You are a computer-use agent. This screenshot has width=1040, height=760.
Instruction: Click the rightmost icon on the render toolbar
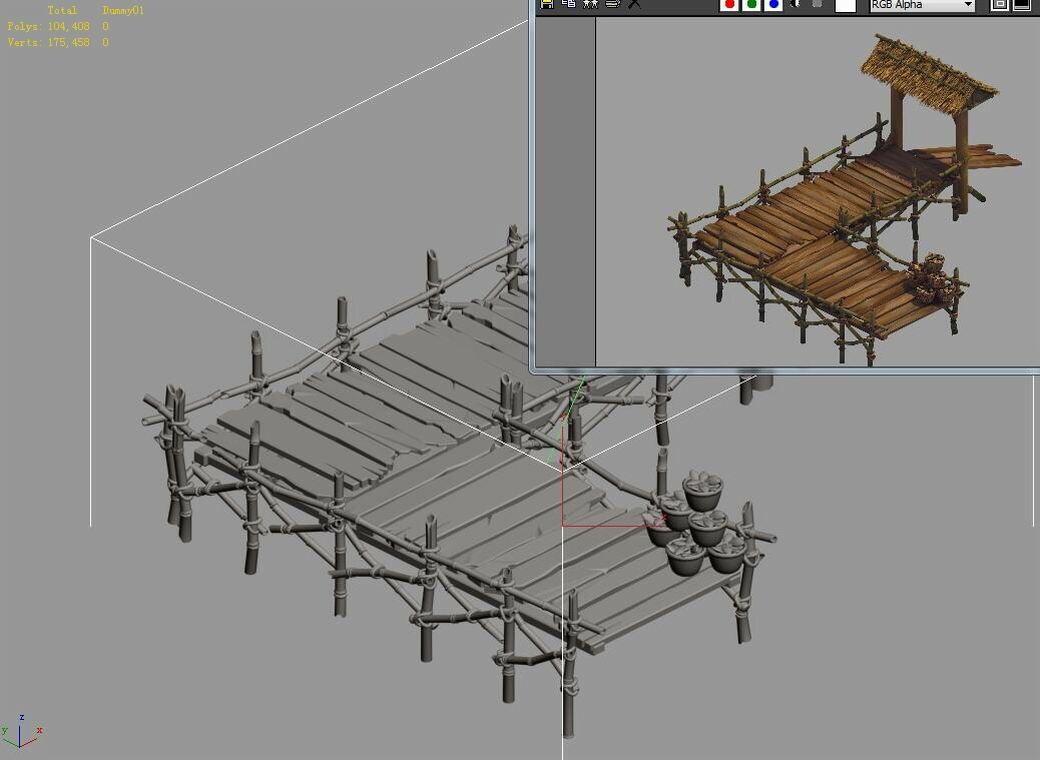click(1022, 5)
